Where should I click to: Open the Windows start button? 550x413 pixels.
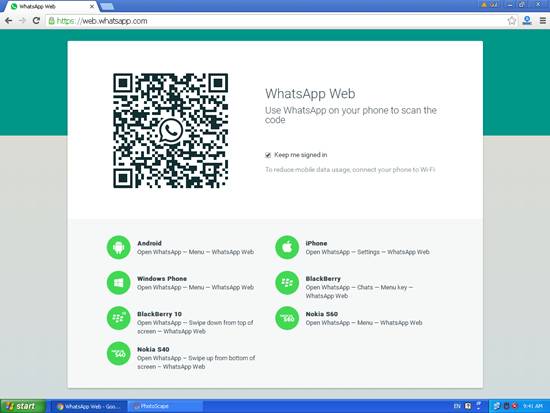pyautogui.click(x=23, y=406)
